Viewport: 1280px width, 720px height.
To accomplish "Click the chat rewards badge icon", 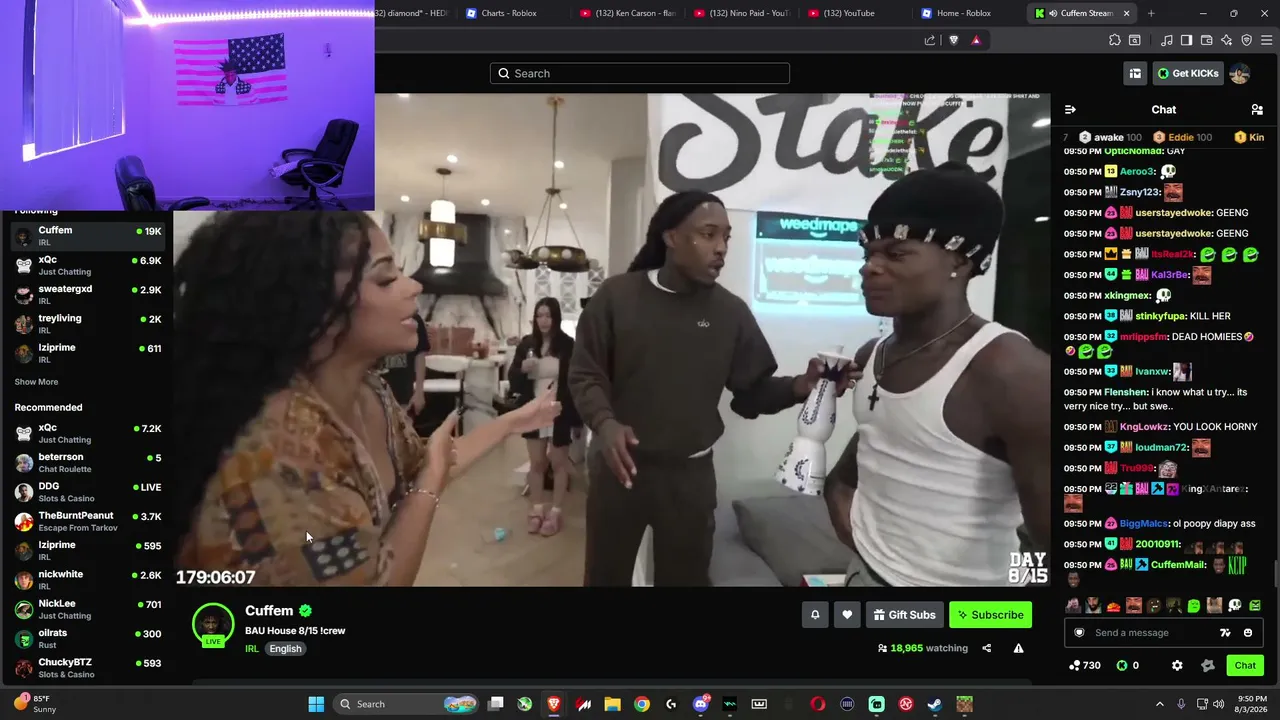I will tap(1208, 665).
